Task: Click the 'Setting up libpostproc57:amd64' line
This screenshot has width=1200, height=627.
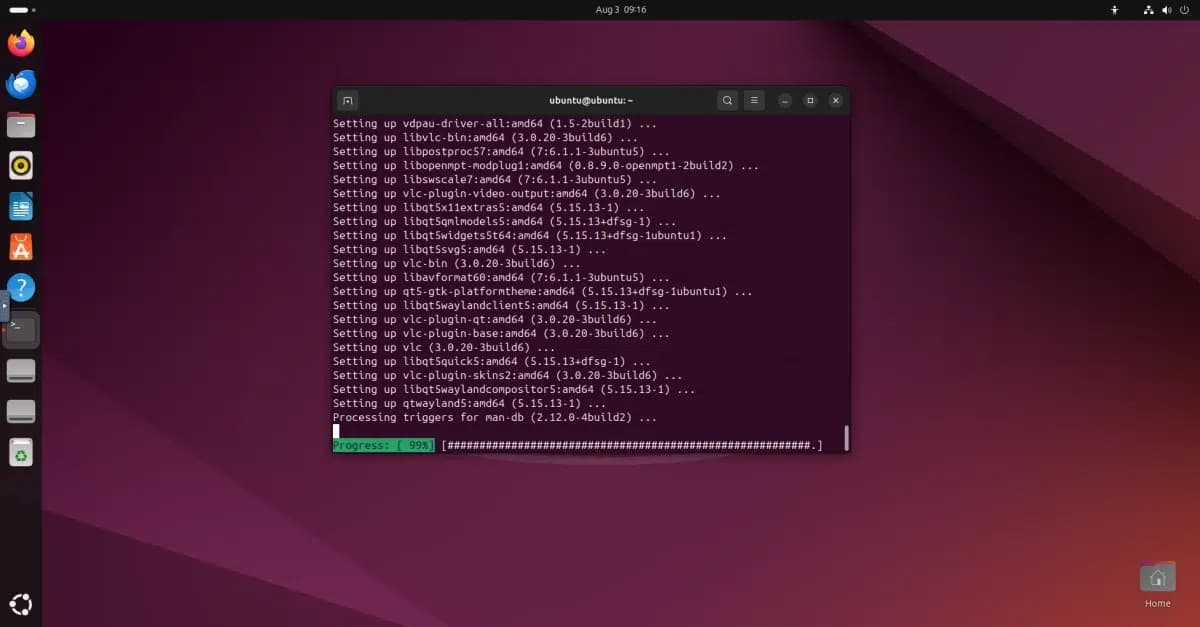Action: point(501,151)
